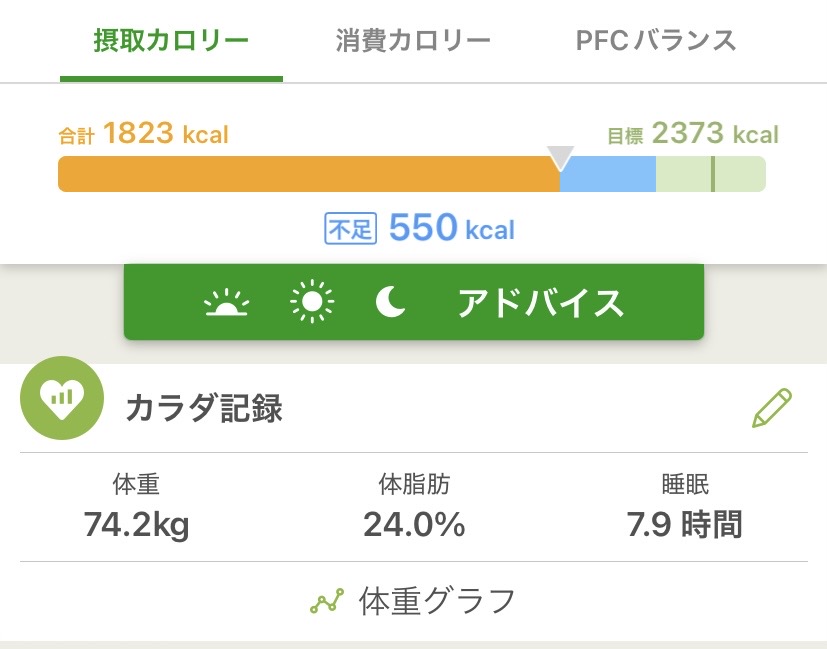Tap the 不足 shortage badge
Image resolution: width=827 pixels, height=649 pixels.
[349, 229]
